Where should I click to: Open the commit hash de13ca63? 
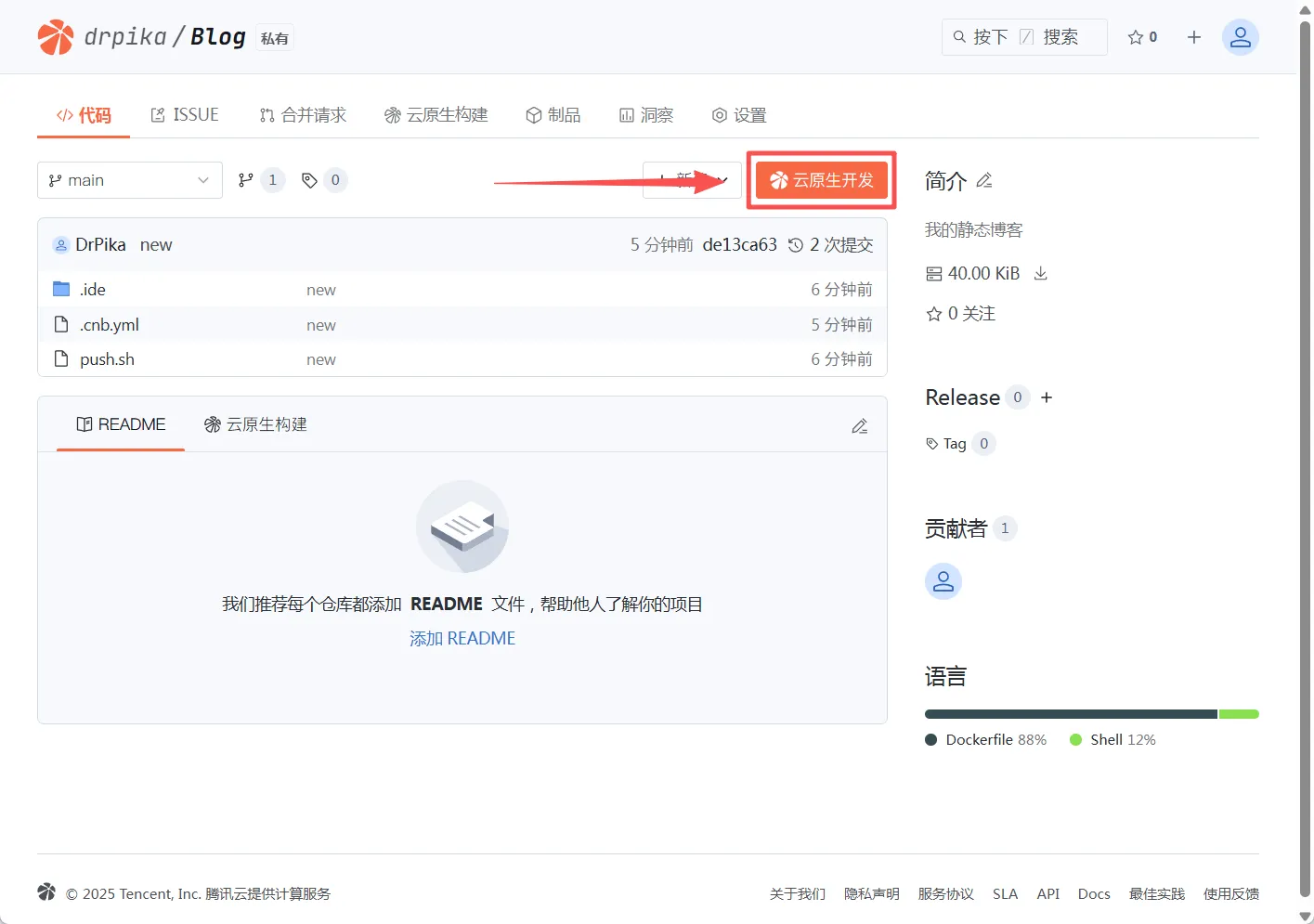coord(739,244)
